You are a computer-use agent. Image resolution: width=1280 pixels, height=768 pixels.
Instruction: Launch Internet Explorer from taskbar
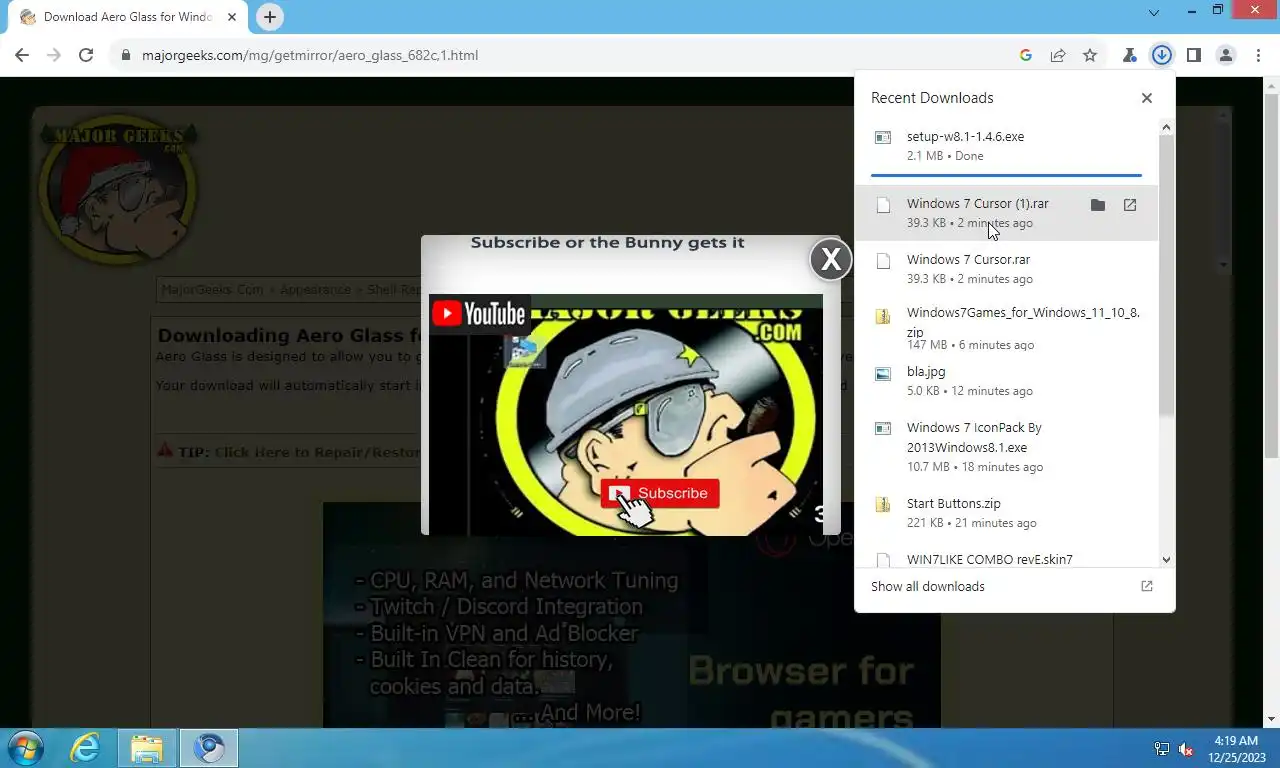(x=85, y=748)
